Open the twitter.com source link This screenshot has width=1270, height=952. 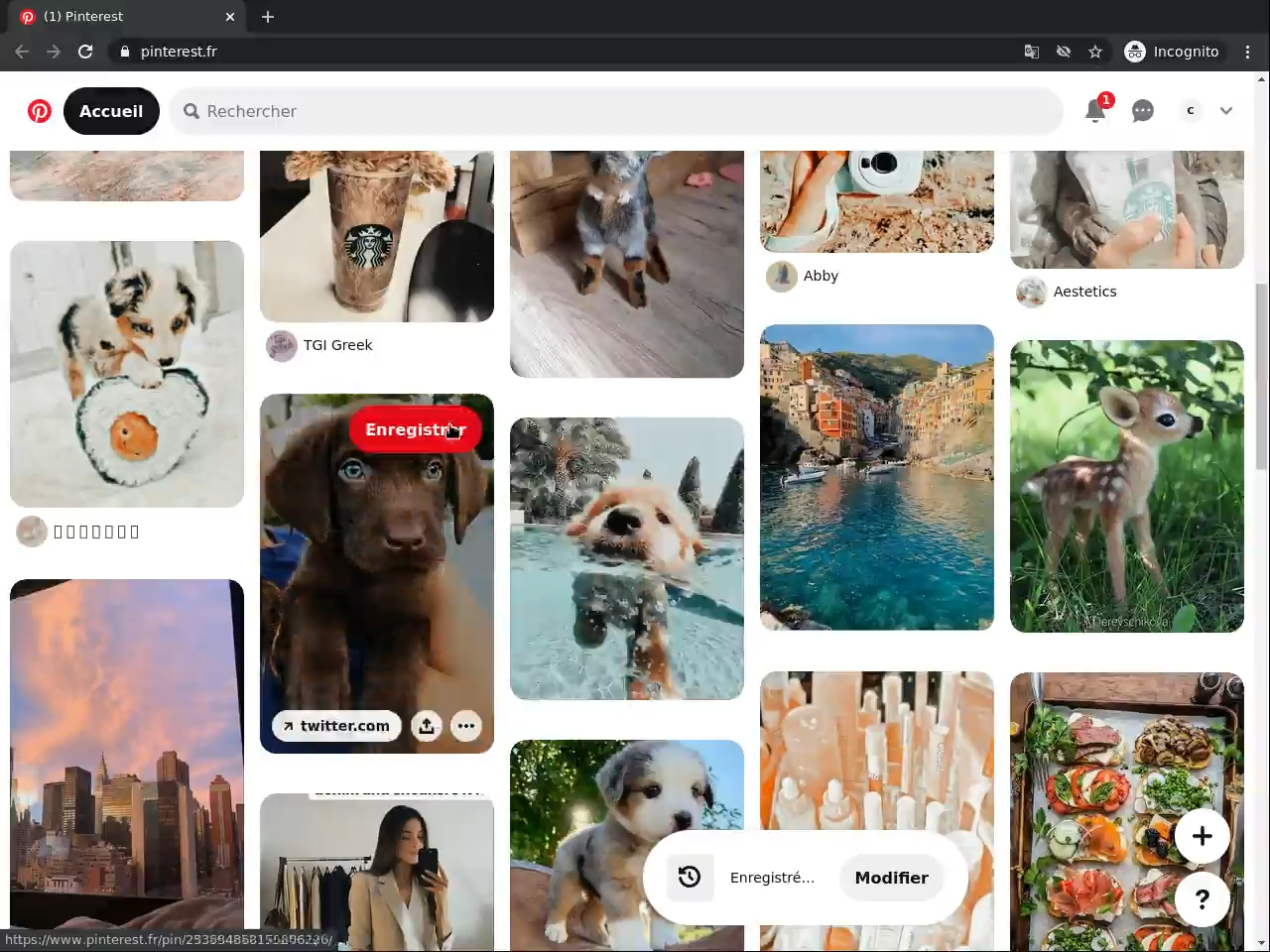[x=336, y=726]
